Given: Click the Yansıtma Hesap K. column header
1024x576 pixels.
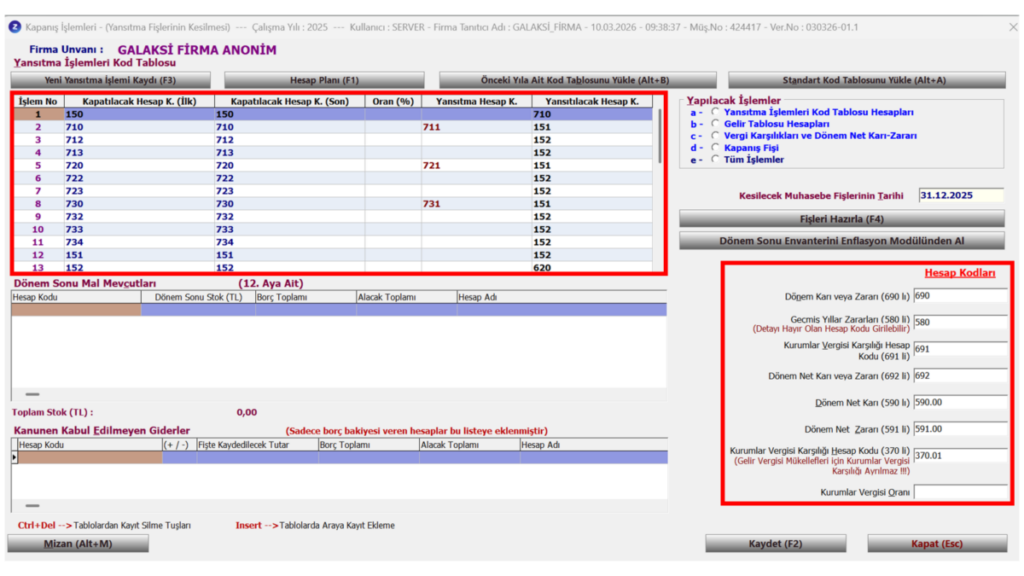Looking at the screenshot, I should [x=477, y=101].
